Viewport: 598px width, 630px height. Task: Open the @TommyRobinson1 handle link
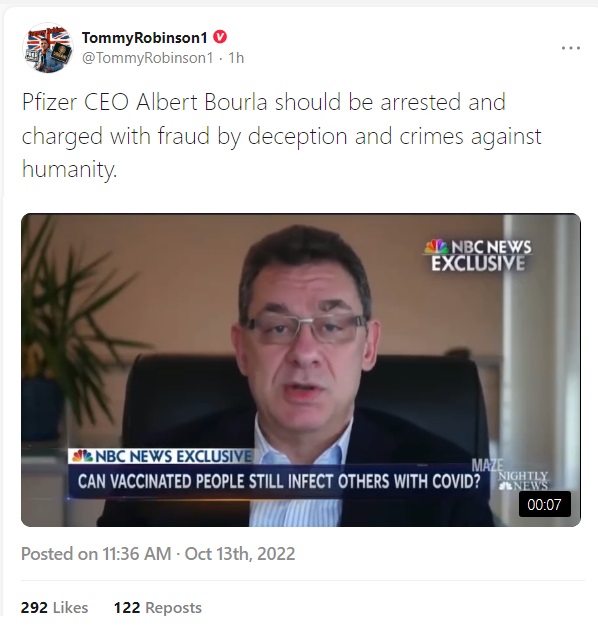147,58
